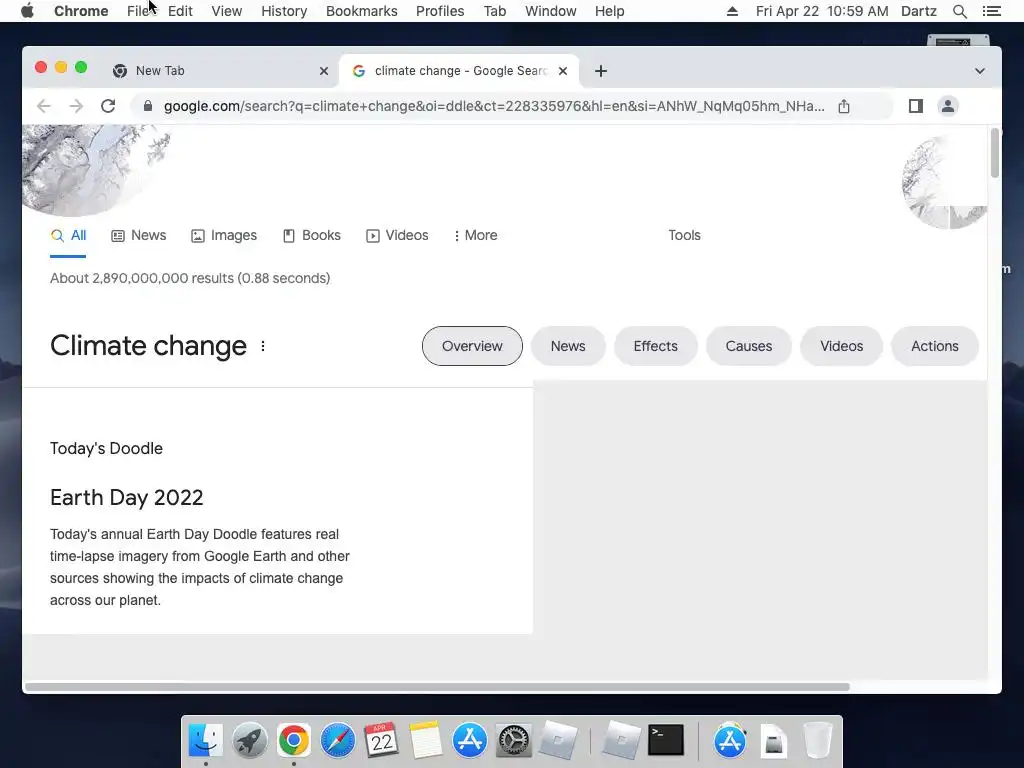Click the horizontal page scrollbar
This screenshot has height=768, width=1024.
pos(437,687)
